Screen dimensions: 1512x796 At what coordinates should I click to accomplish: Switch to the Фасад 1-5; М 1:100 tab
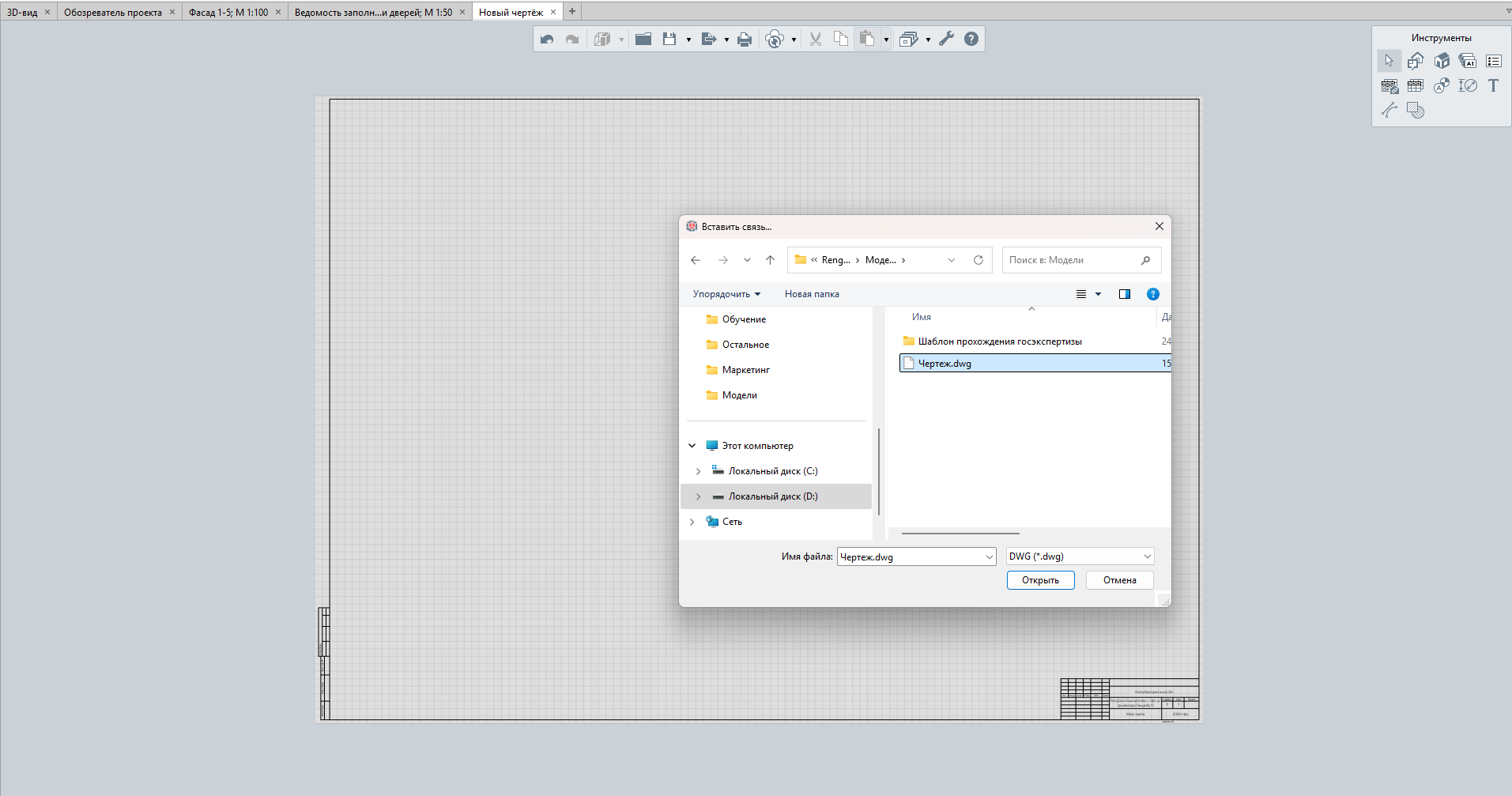click(x=228, y=12)
